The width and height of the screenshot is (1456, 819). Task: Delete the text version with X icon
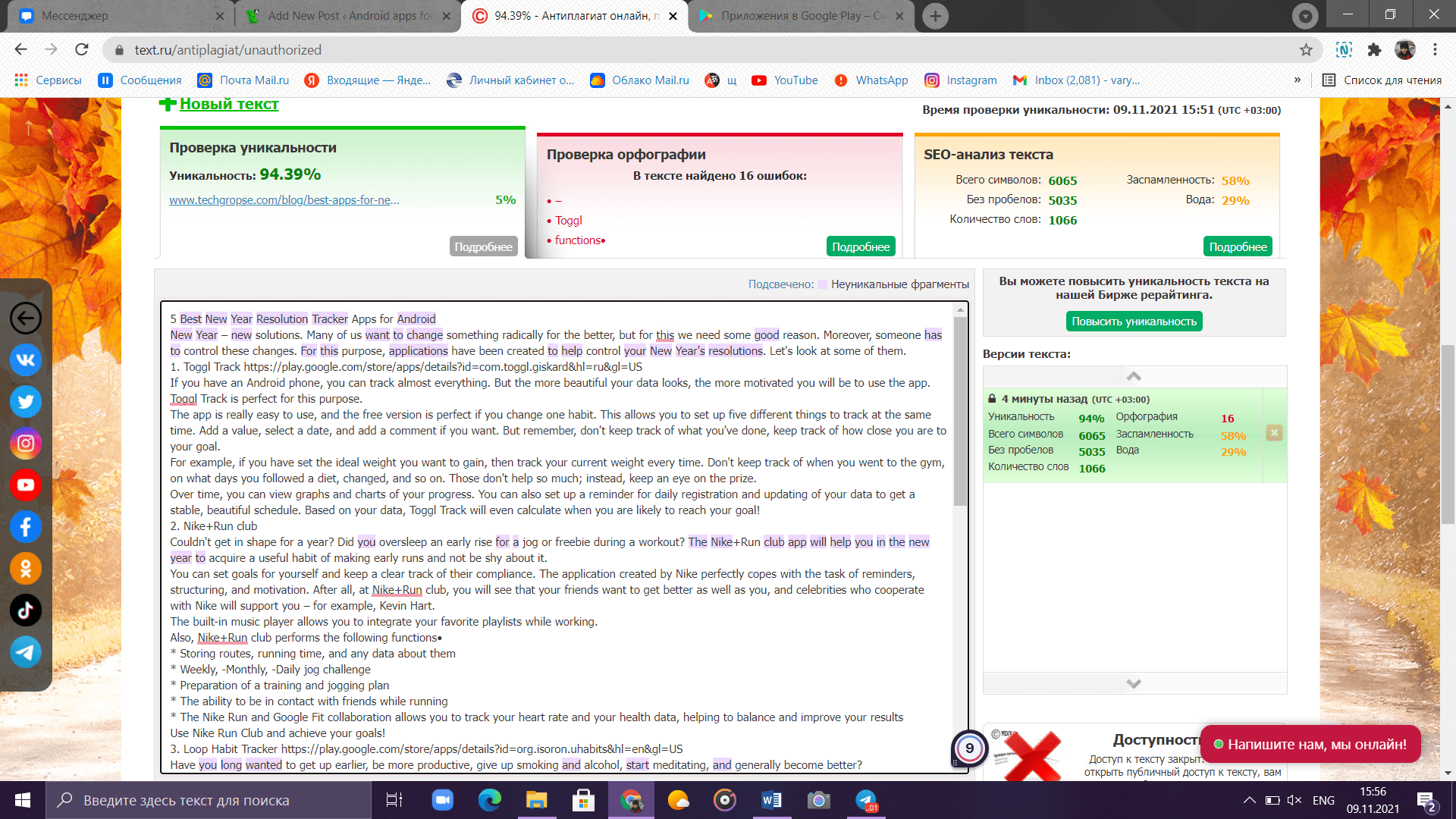1274,433
